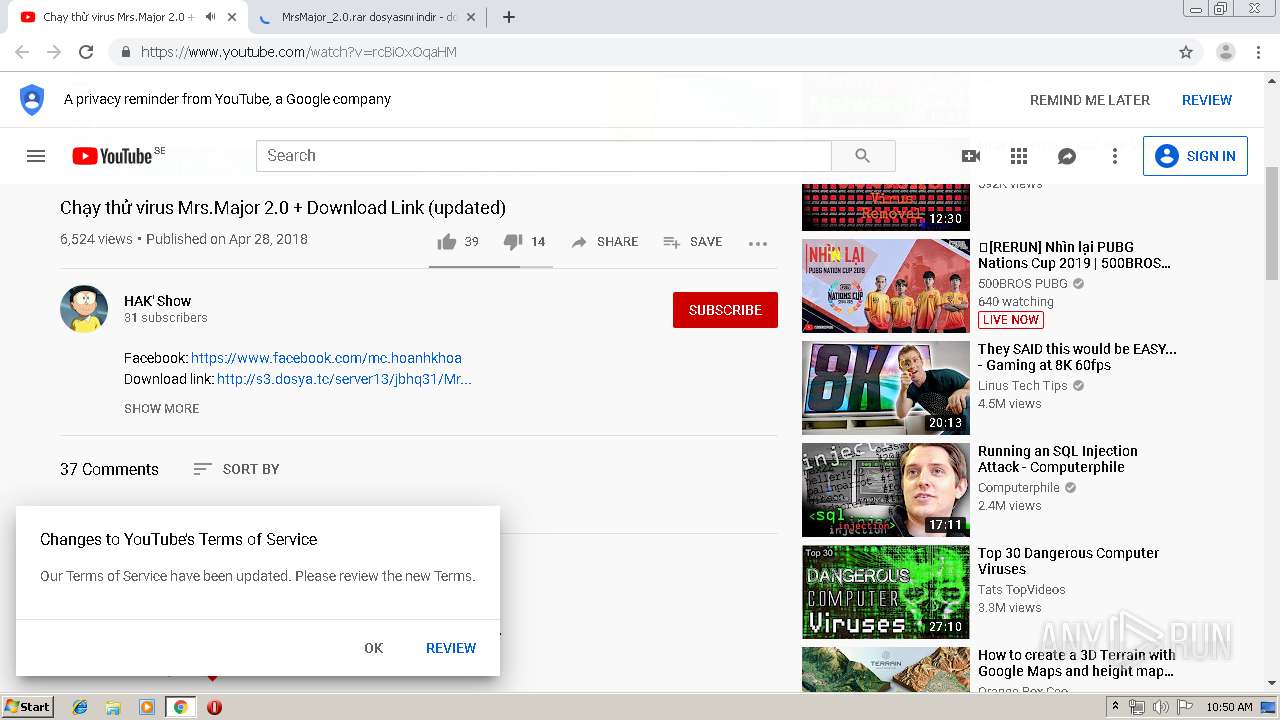This screenshot has height=720, width=1280.
Task: Open the YouTube hamburger guide menu
Action: click(x=36, y=156)
